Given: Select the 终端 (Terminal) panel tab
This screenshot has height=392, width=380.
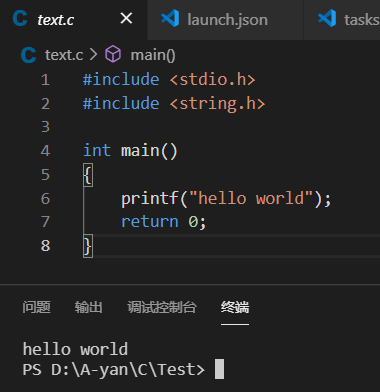Looking at the screenshot, I should tap(235, 307).
